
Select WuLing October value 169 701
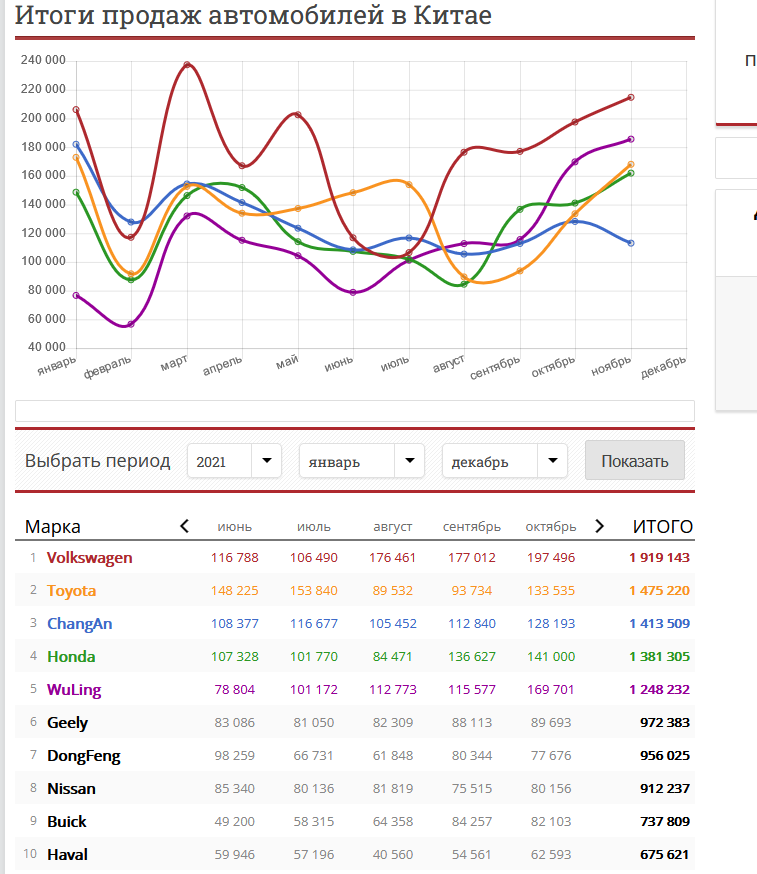click(x=551, y=690)
